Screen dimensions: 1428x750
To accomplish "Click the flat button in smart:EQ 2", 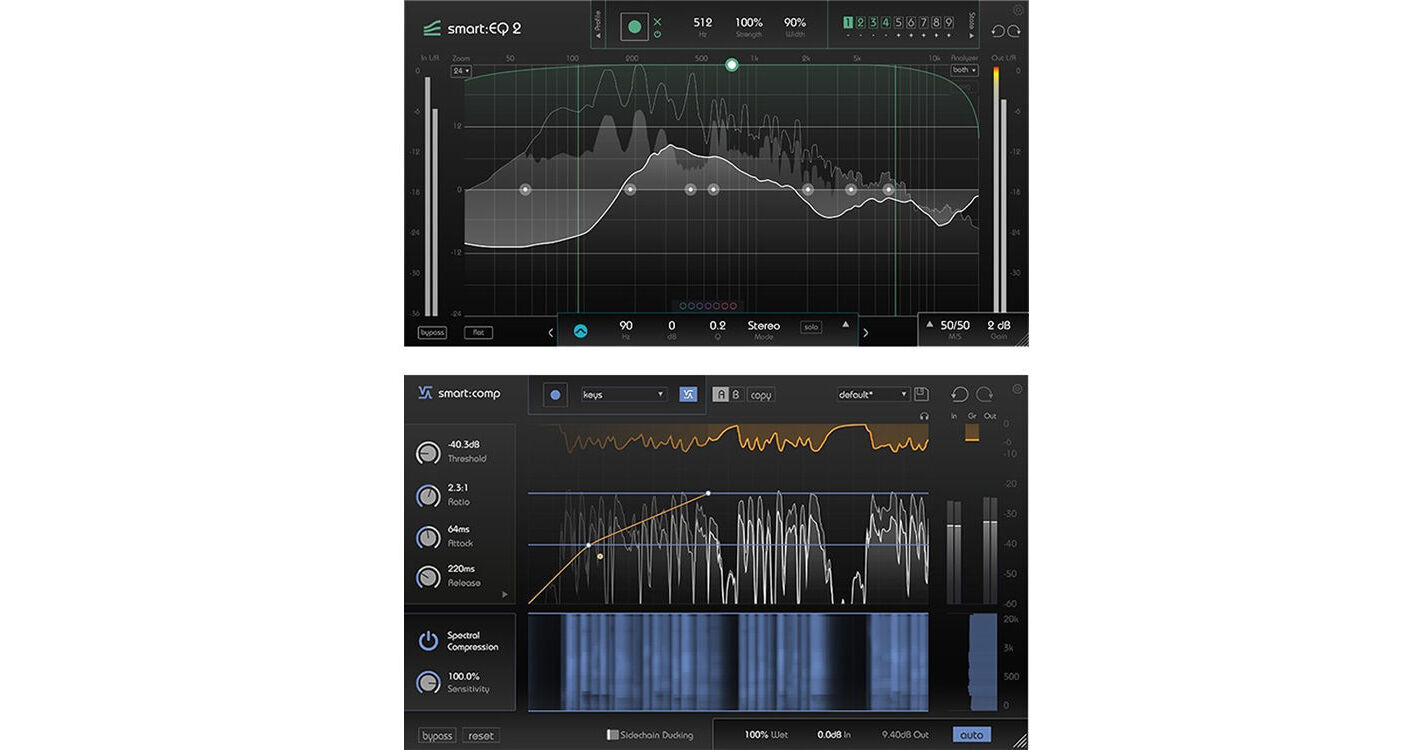I will 478,331.
